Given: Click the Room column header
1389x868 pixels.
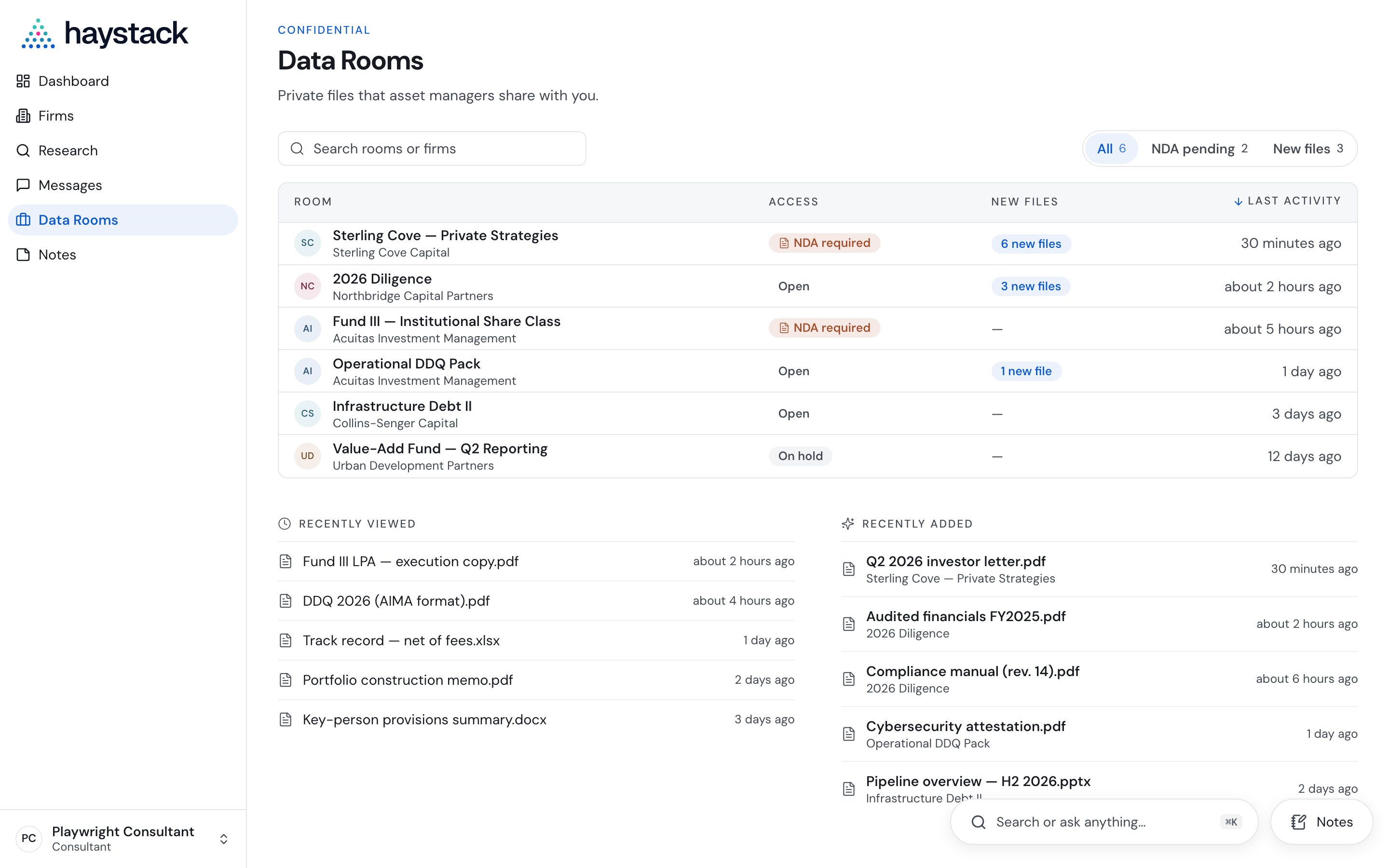Looking at the screenshot, I should tap(313, 202).
